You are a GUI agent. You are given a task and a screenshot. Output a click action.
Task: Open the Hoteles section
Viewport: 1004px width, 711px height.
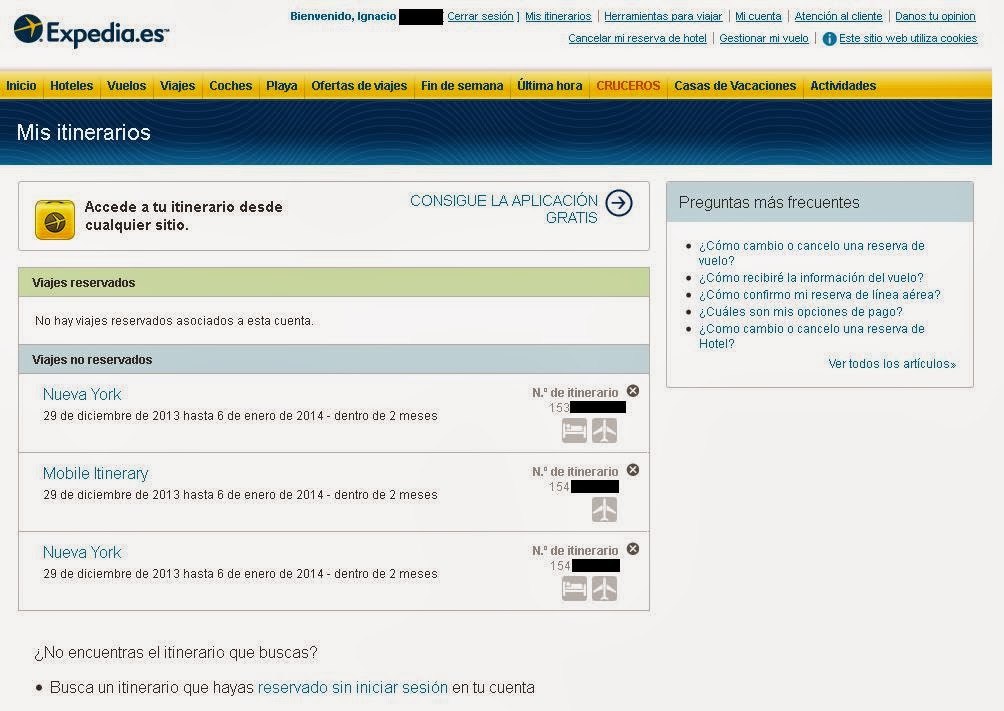(71, 86)
